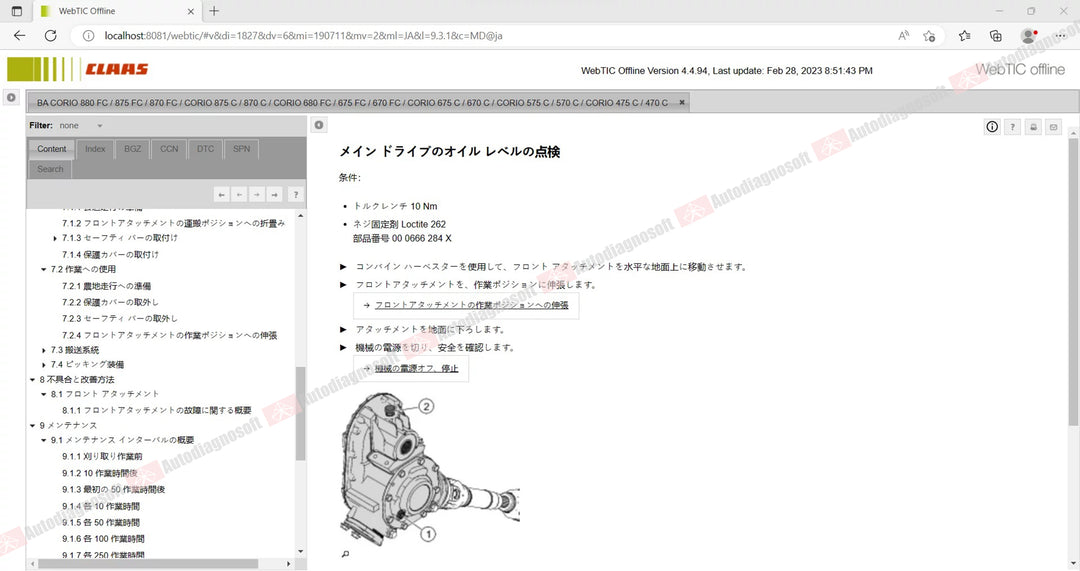Image resolution: width=1080 pixels, height=571 pixels.
Task: Open the Filter dropdown set to none
Action: point(81,125)
